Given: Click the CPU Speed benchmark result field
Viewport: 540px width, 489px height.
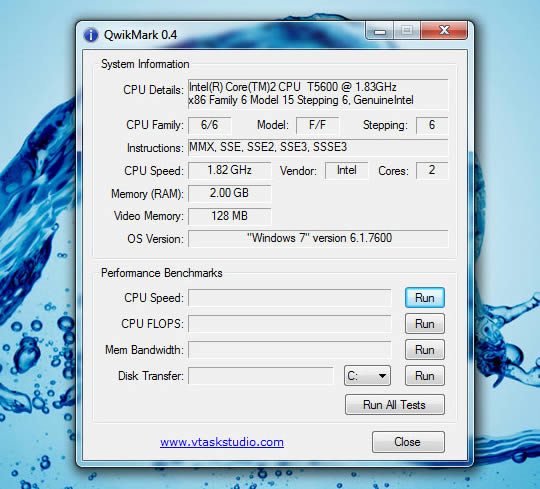Looking at the screenshot, I should tap(290, 298).
